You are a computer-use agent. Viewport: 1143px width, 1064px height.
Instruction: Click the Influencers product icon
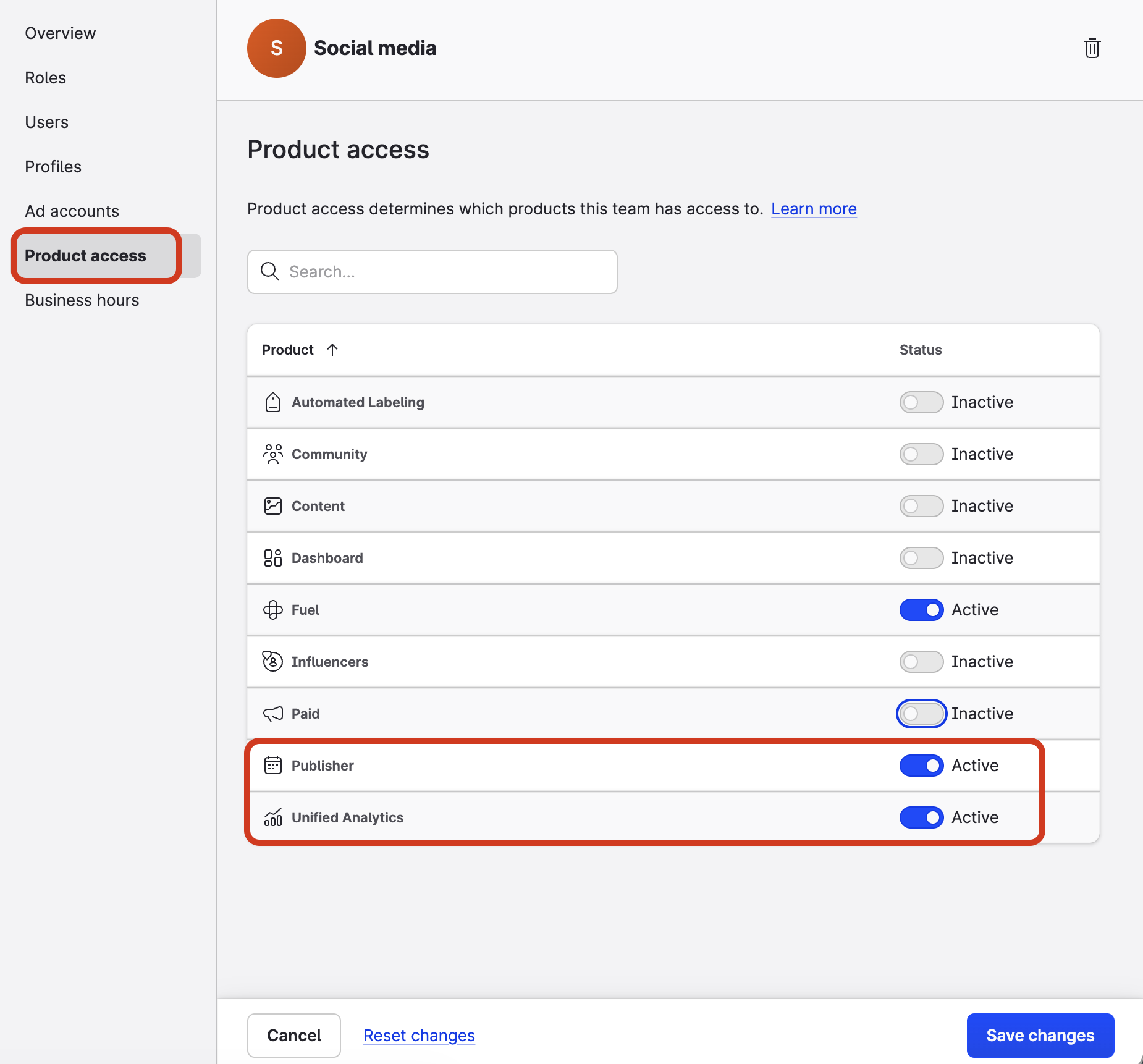[272, 662]
